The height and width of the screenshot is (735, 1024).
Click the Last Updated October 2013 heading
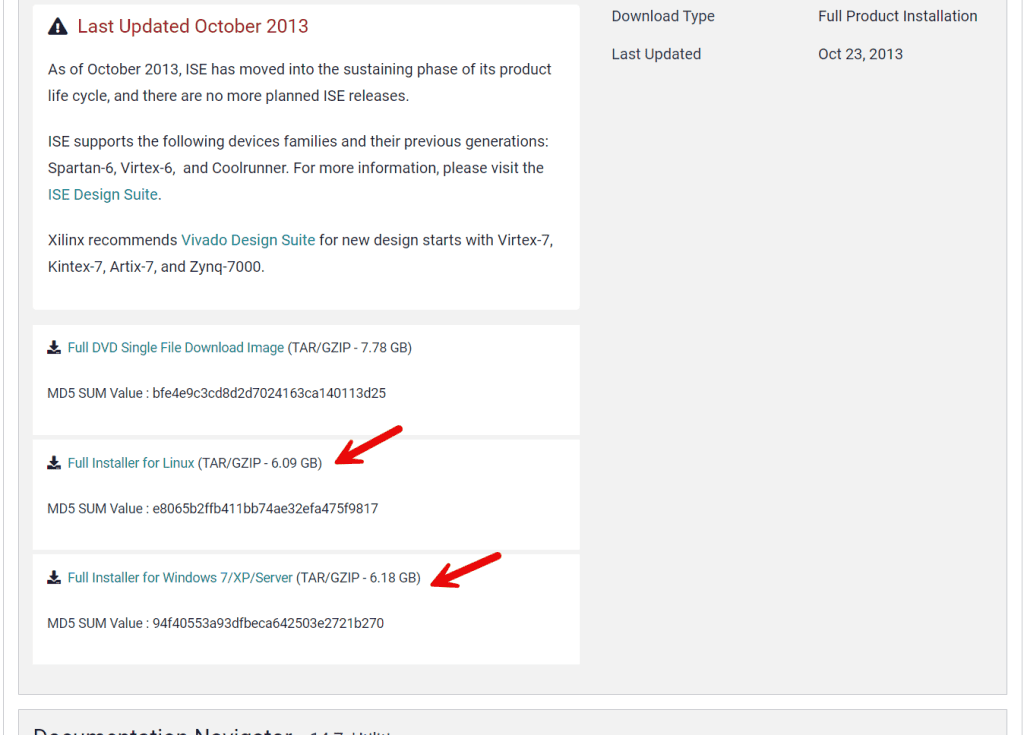pos(193,26)
